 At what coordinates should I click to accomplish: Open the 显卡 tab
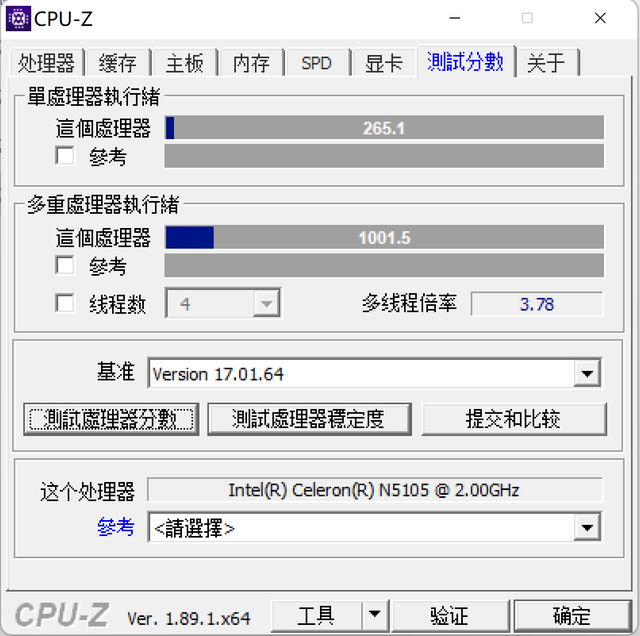pyautogui.click(x=384, y=63)
